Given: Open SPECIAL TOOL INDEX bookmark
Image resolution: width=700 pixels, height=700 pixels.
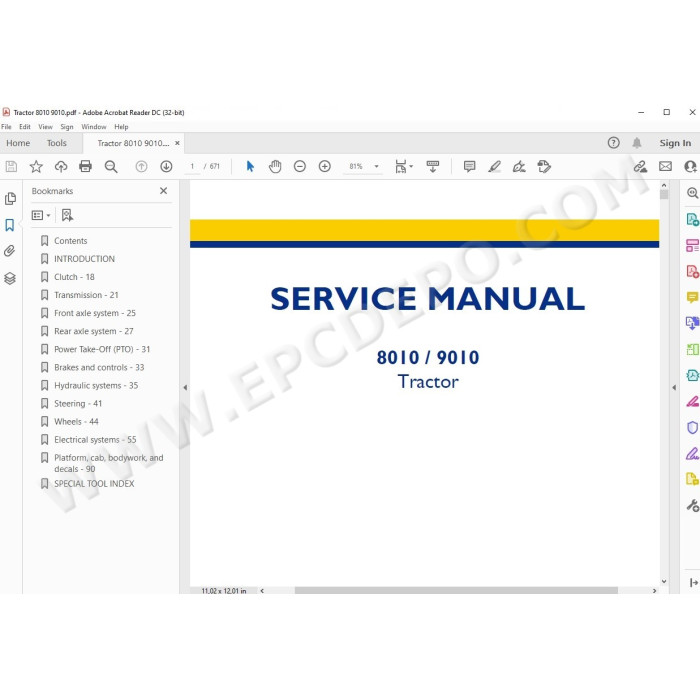Looking at the screenshot, I should coord(94,483).
